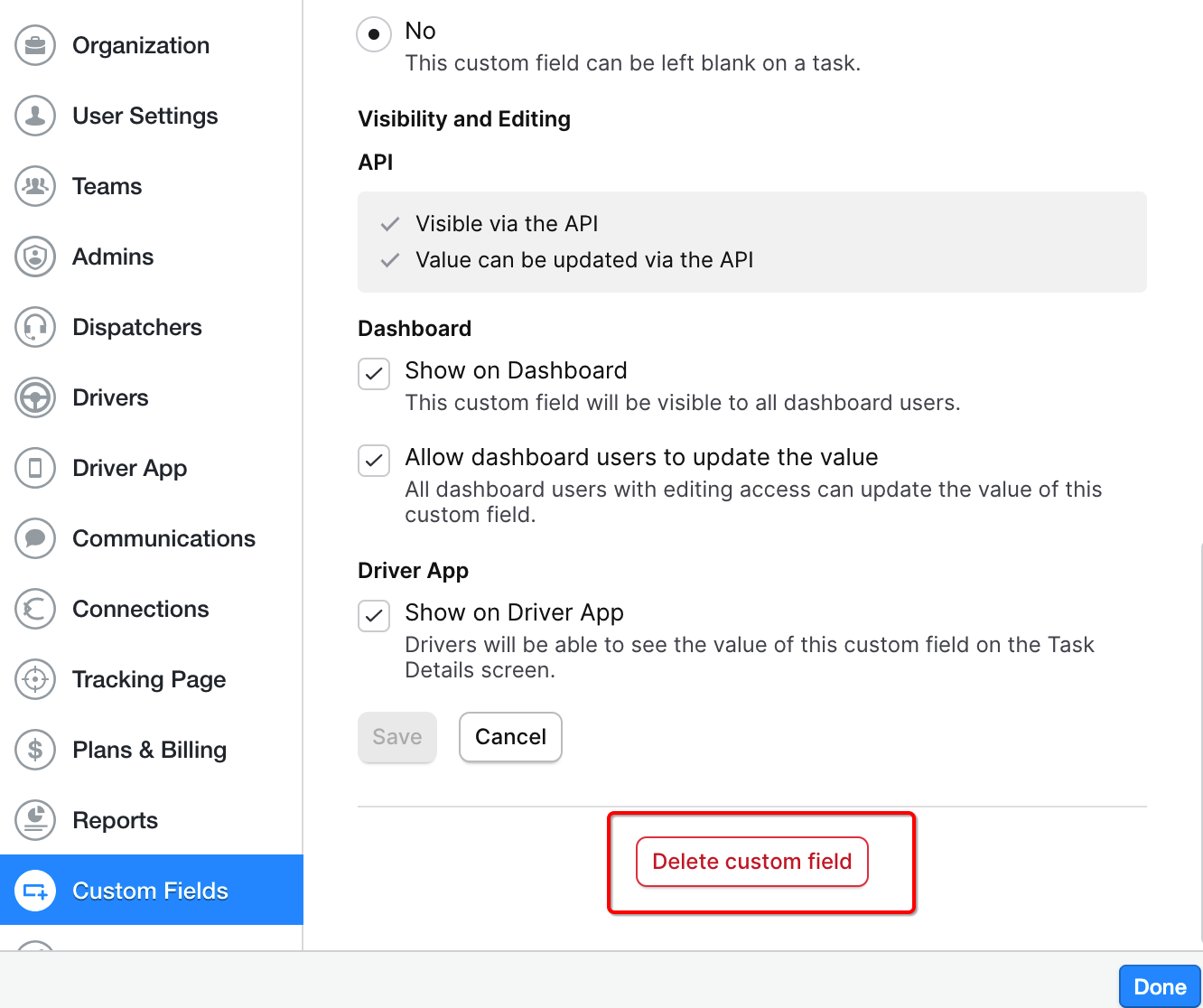Click the Dashboard section heading
Viewport: 1203px width, 1008px height.
pos(415,329)
